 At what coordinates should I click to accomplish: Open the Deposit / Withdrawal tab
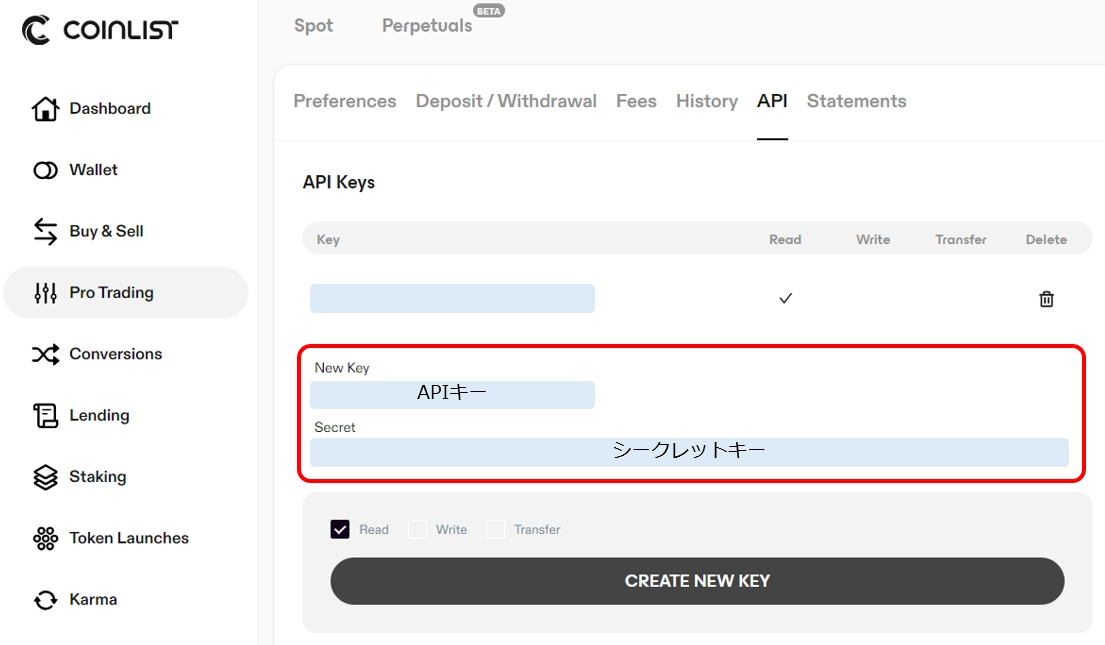coord(506,101)
